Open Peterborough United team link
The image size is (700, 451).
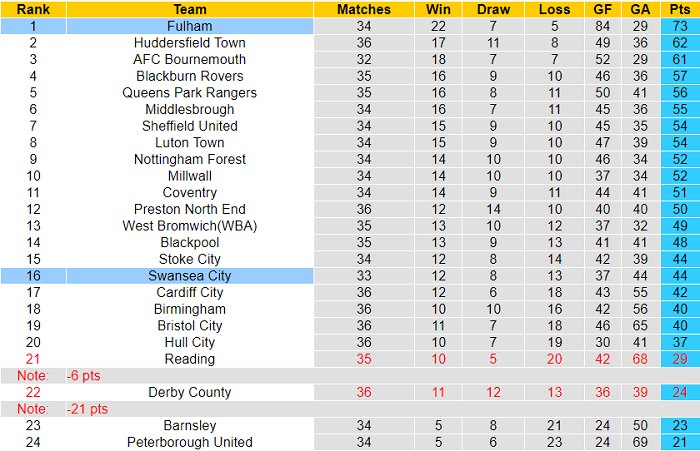189,442
